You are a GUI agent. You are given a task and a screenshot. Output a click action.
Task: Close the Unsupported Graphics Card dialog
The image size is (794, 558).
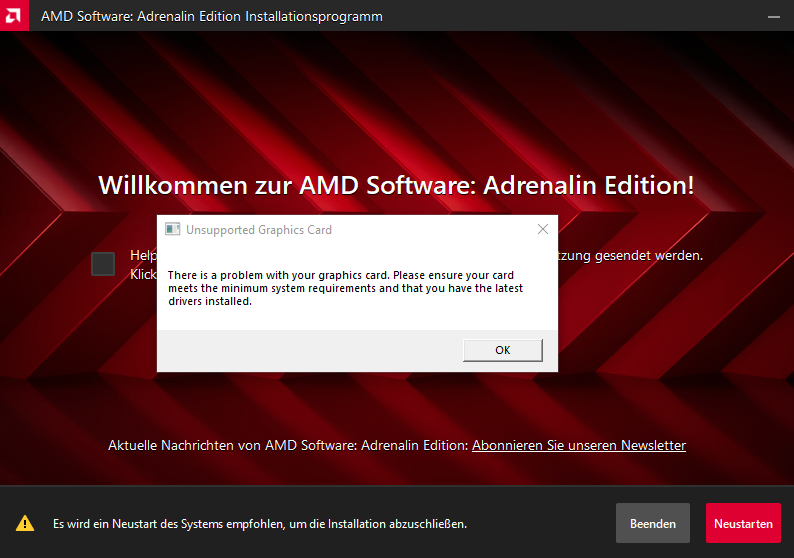543,229
